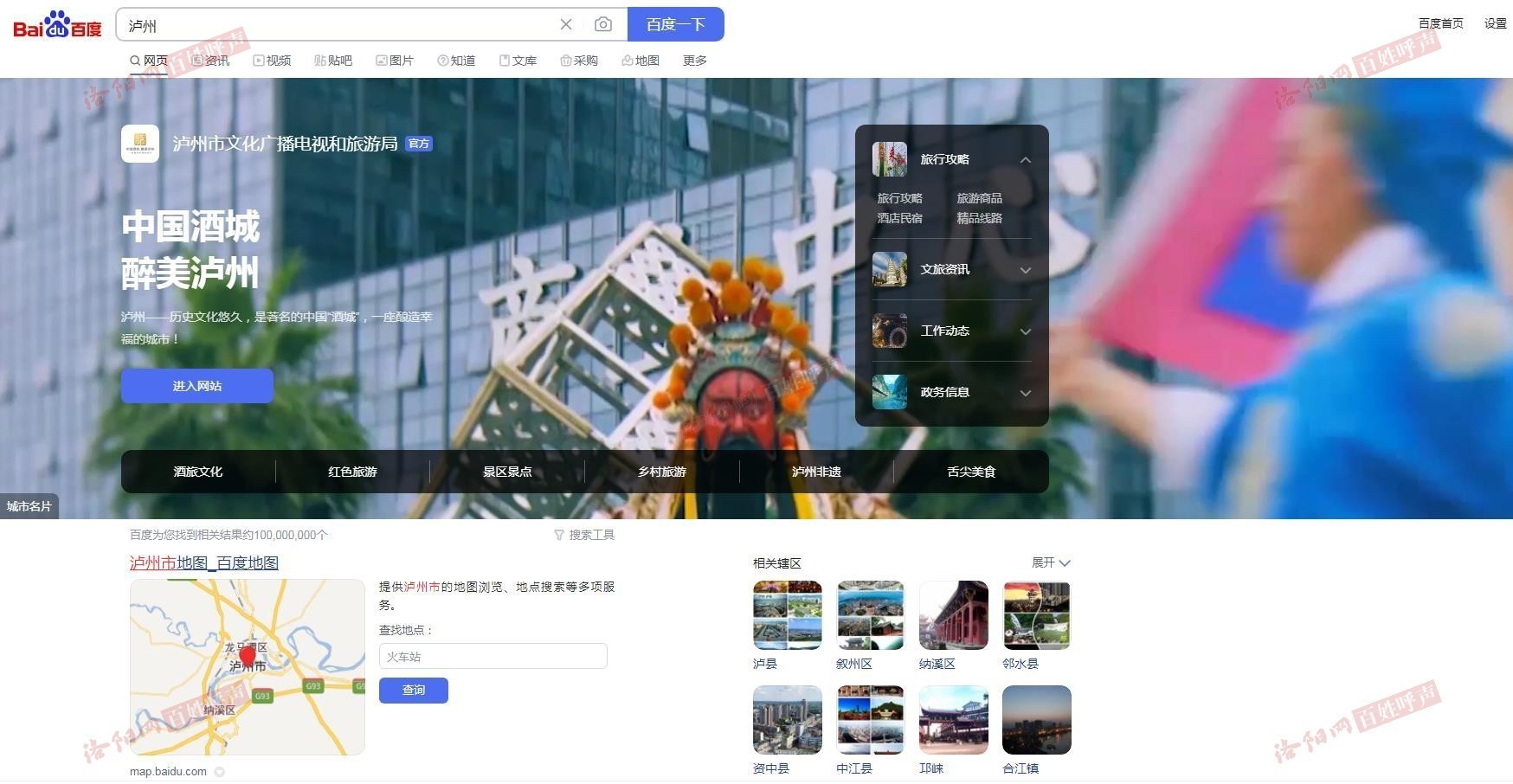This screenshot has width=1513, height=784.
Task: Open the 叙州区 thumbnail
Action: (x=871, y=615)
